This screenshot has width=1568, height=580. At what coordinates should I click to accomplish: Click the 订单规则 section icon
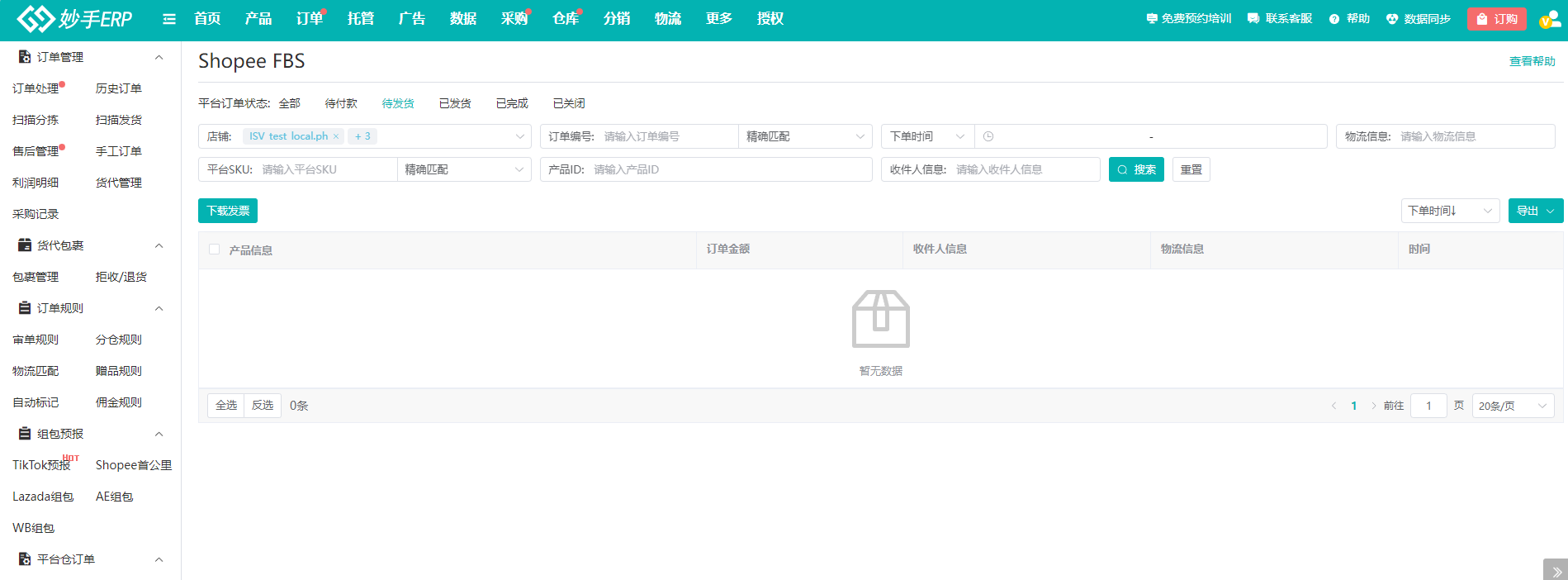pos(25,308)
